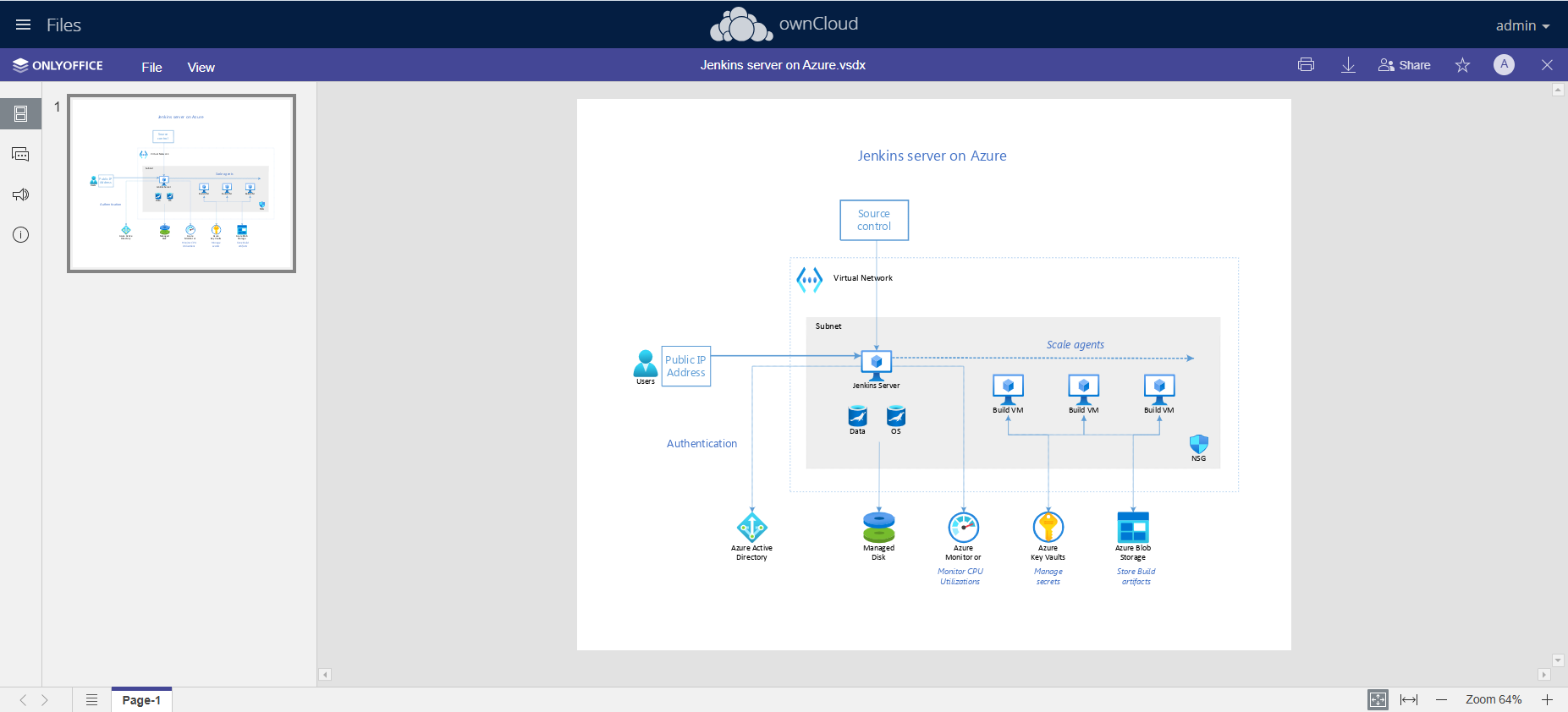The height and width of the screenshot is (712, 1568).
Task: Open the About info icon
Action: tap(21, 235)
